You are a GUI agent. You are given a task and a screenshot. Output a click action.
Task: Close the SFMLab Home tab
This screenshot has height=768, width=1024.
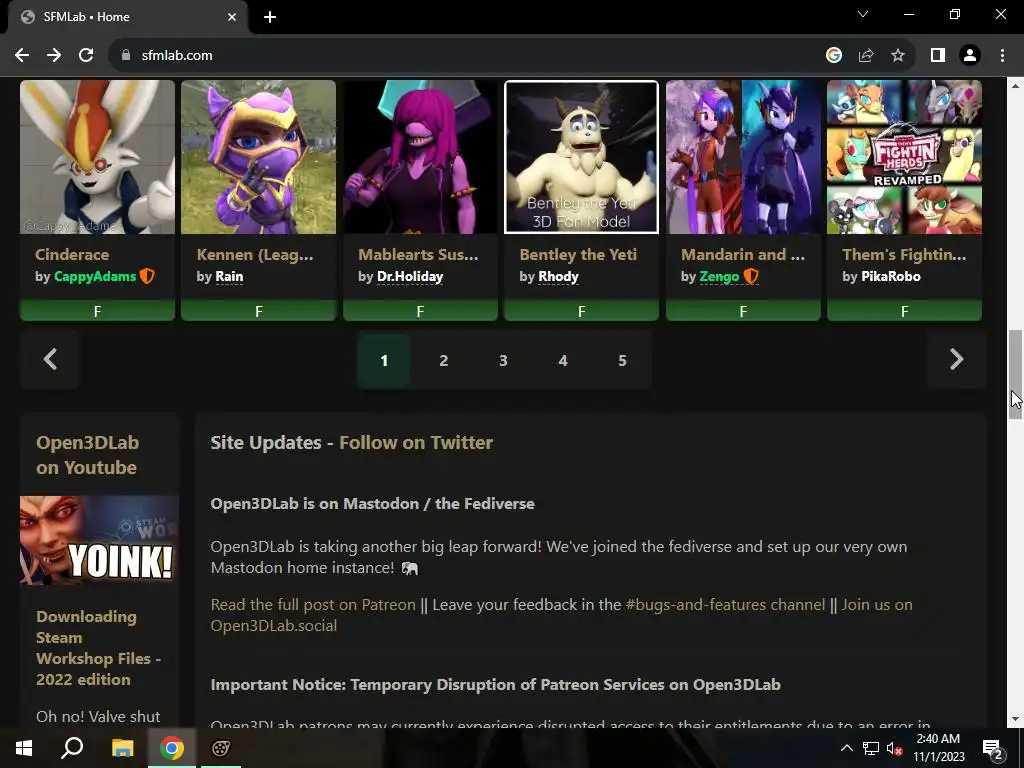[x=232, y=17]
